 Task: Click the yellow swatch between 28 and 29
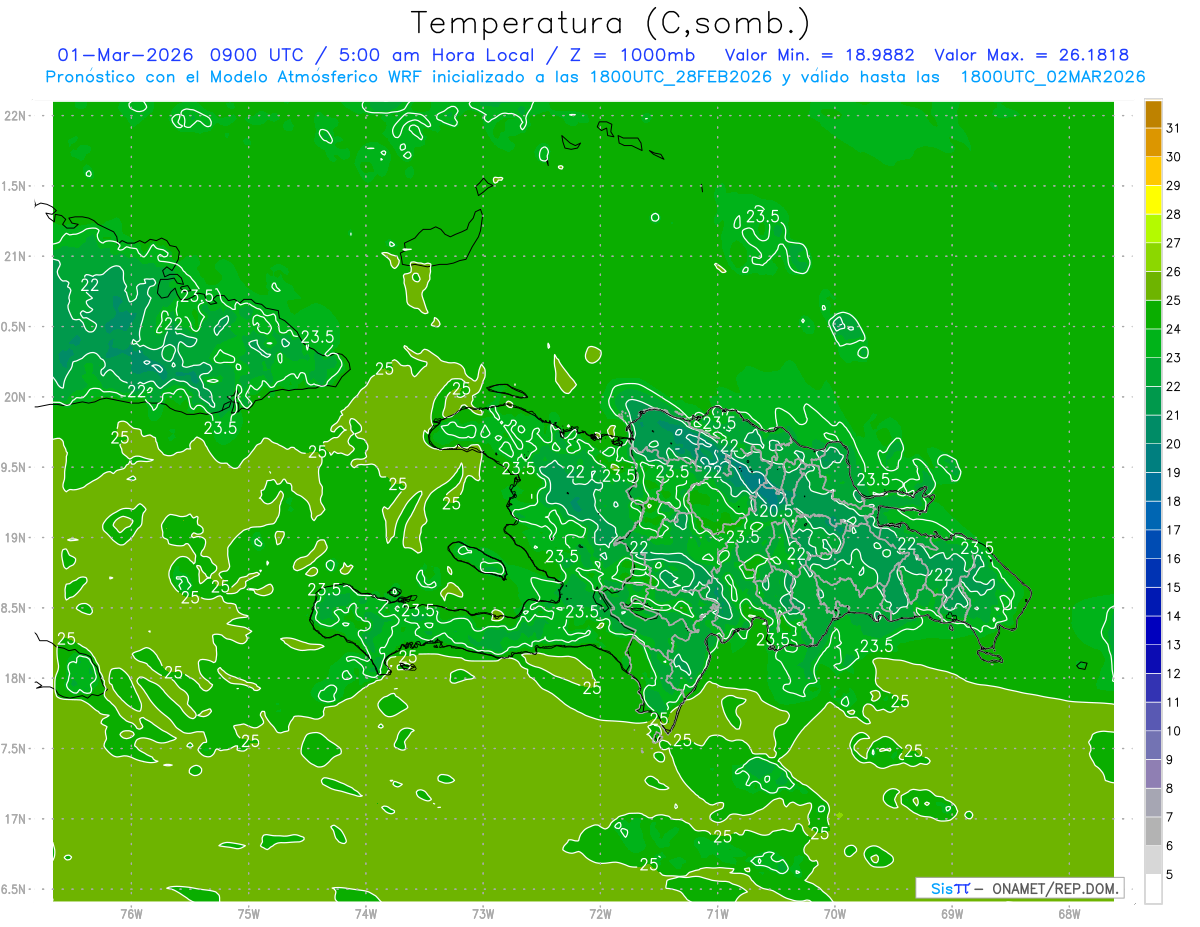pyautogui.click(x=1153, y=200)
